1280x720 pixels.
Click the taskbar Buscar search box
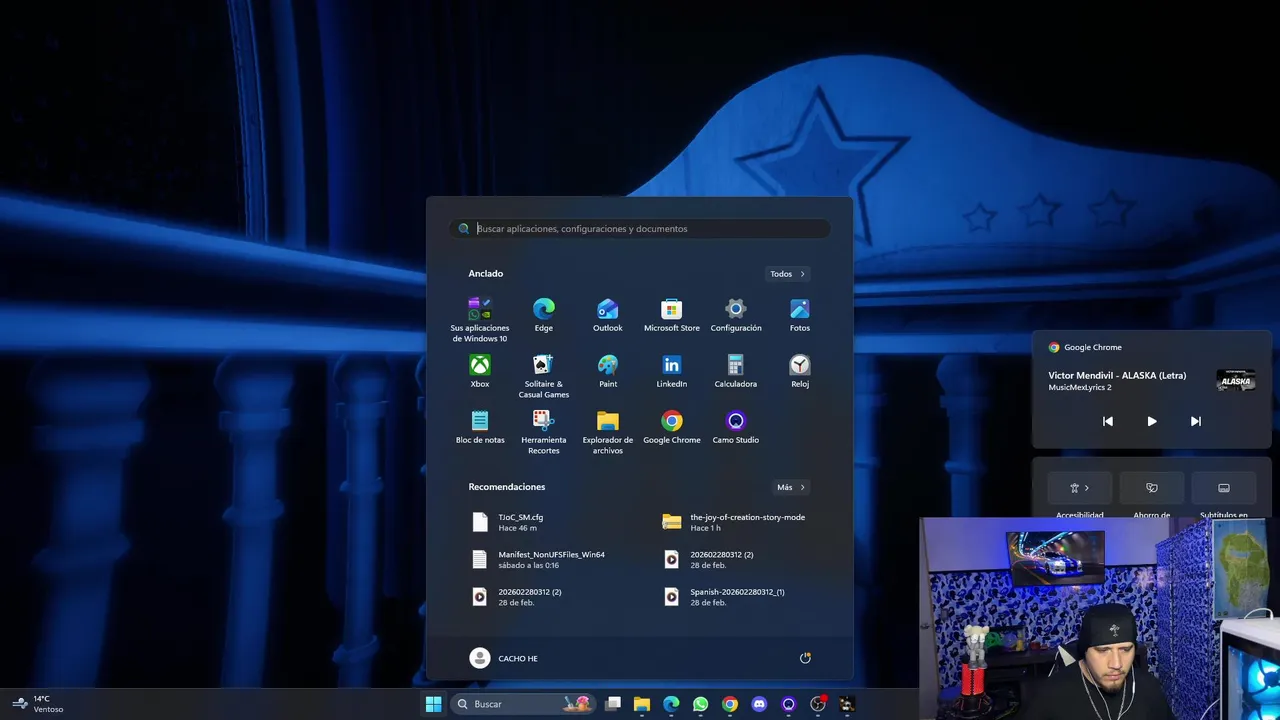(x=523, y=704)
